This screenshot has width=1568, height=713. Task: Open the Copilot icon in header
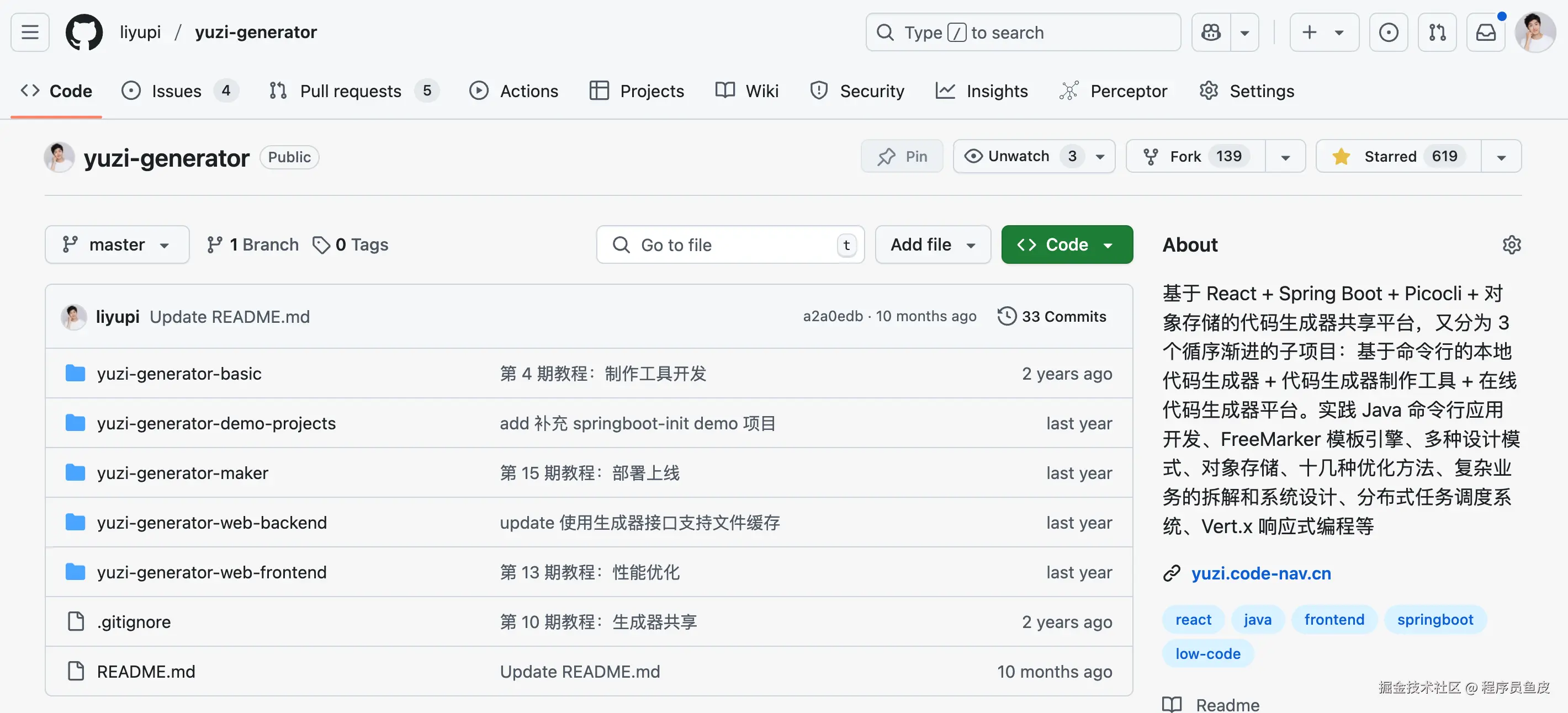(1211, 32)
